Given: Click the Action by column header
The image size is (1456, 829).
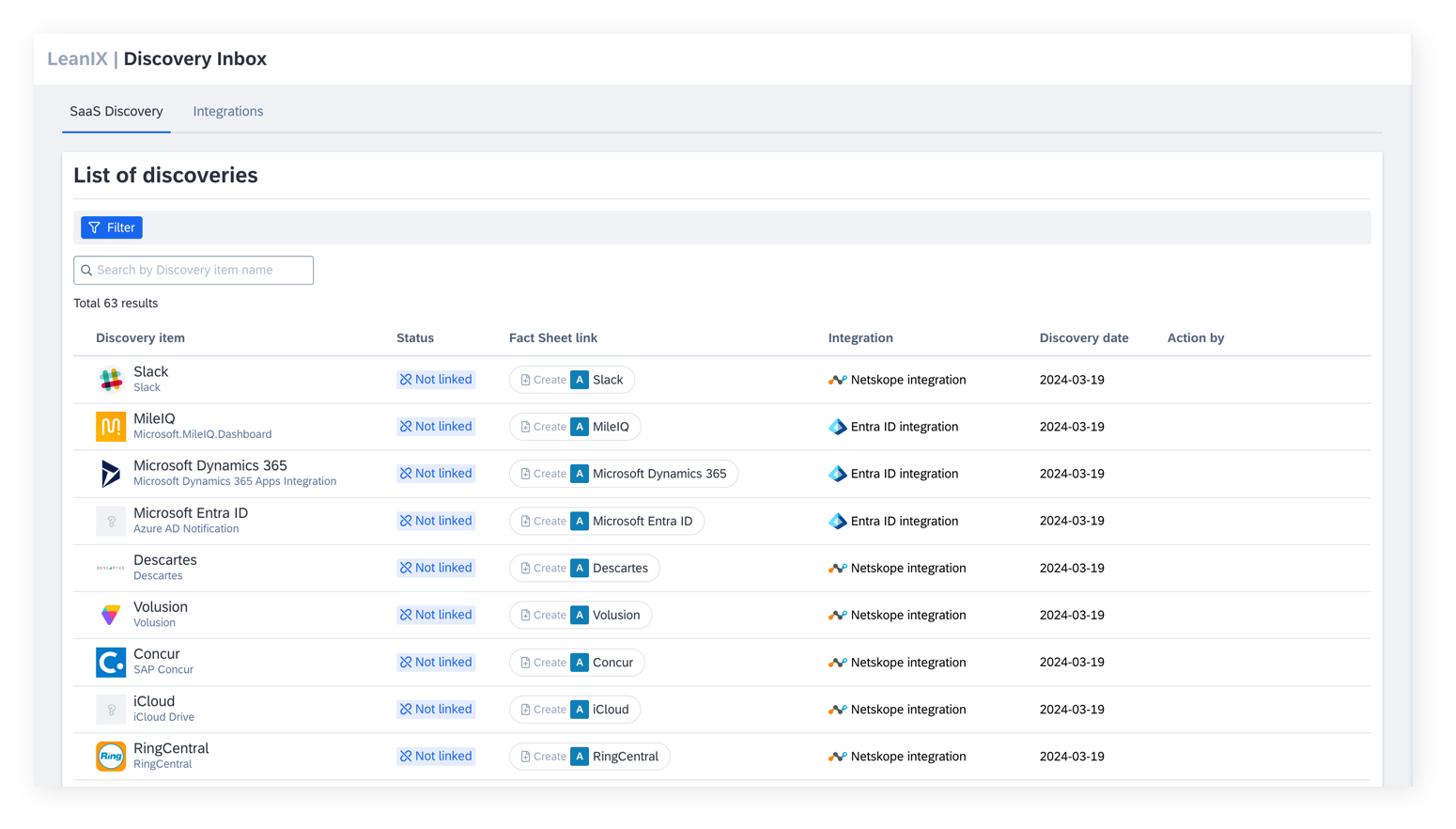Looking at the screenshot, I should [1196, 338].
